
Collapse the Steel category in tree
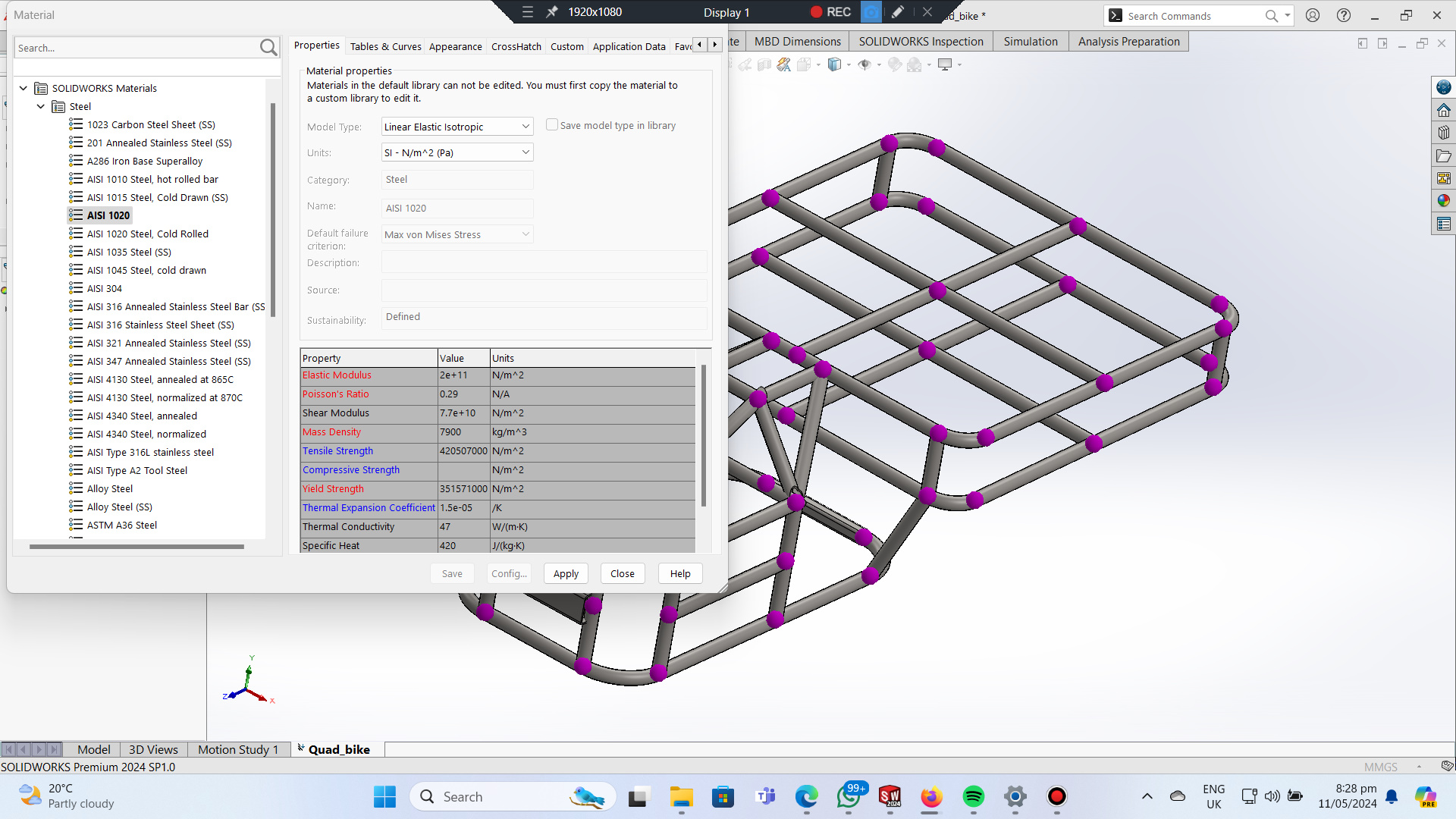(41, 107)
